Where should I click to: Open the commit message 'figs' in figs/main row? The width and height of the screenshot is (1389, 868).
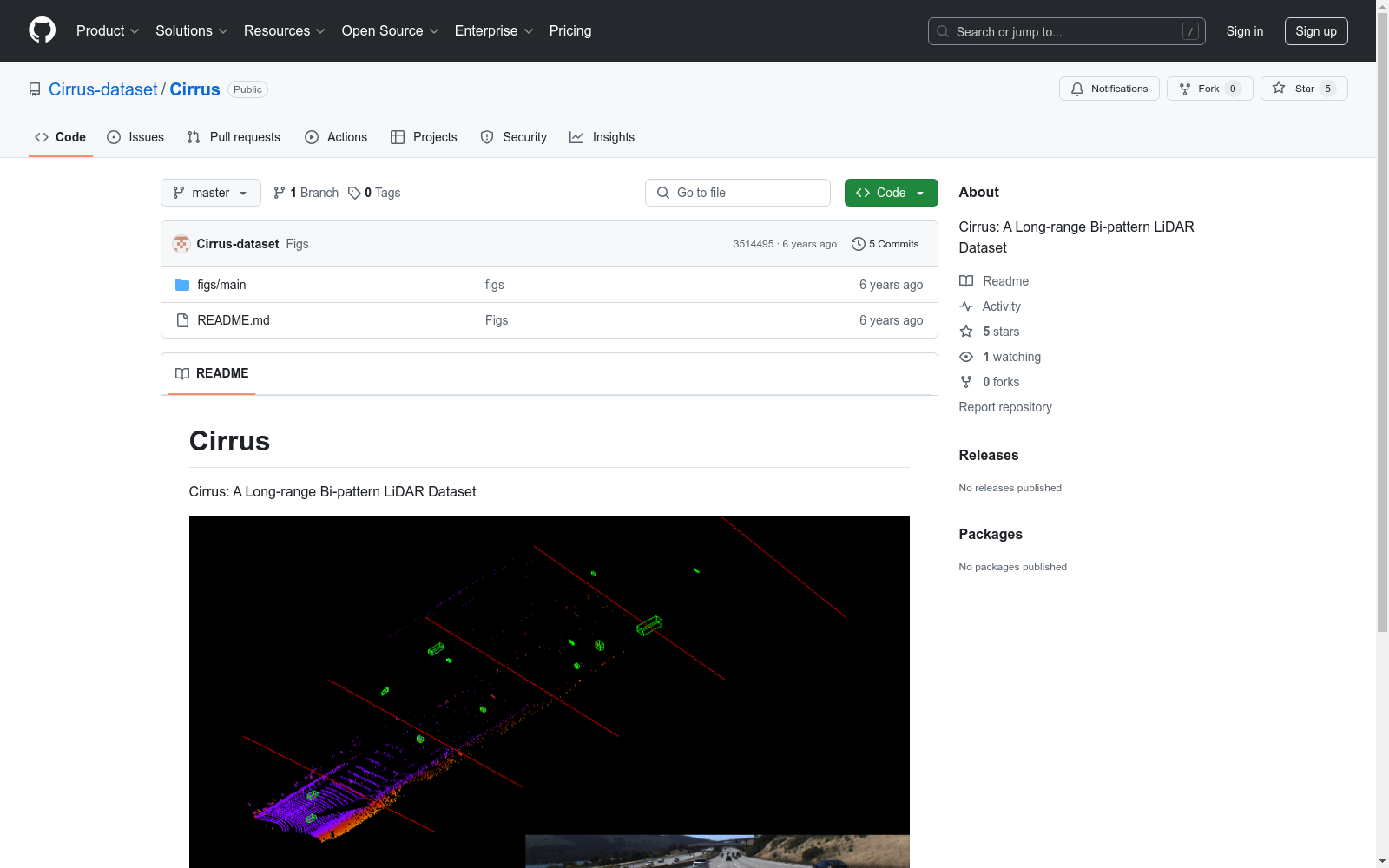point(495,285)
